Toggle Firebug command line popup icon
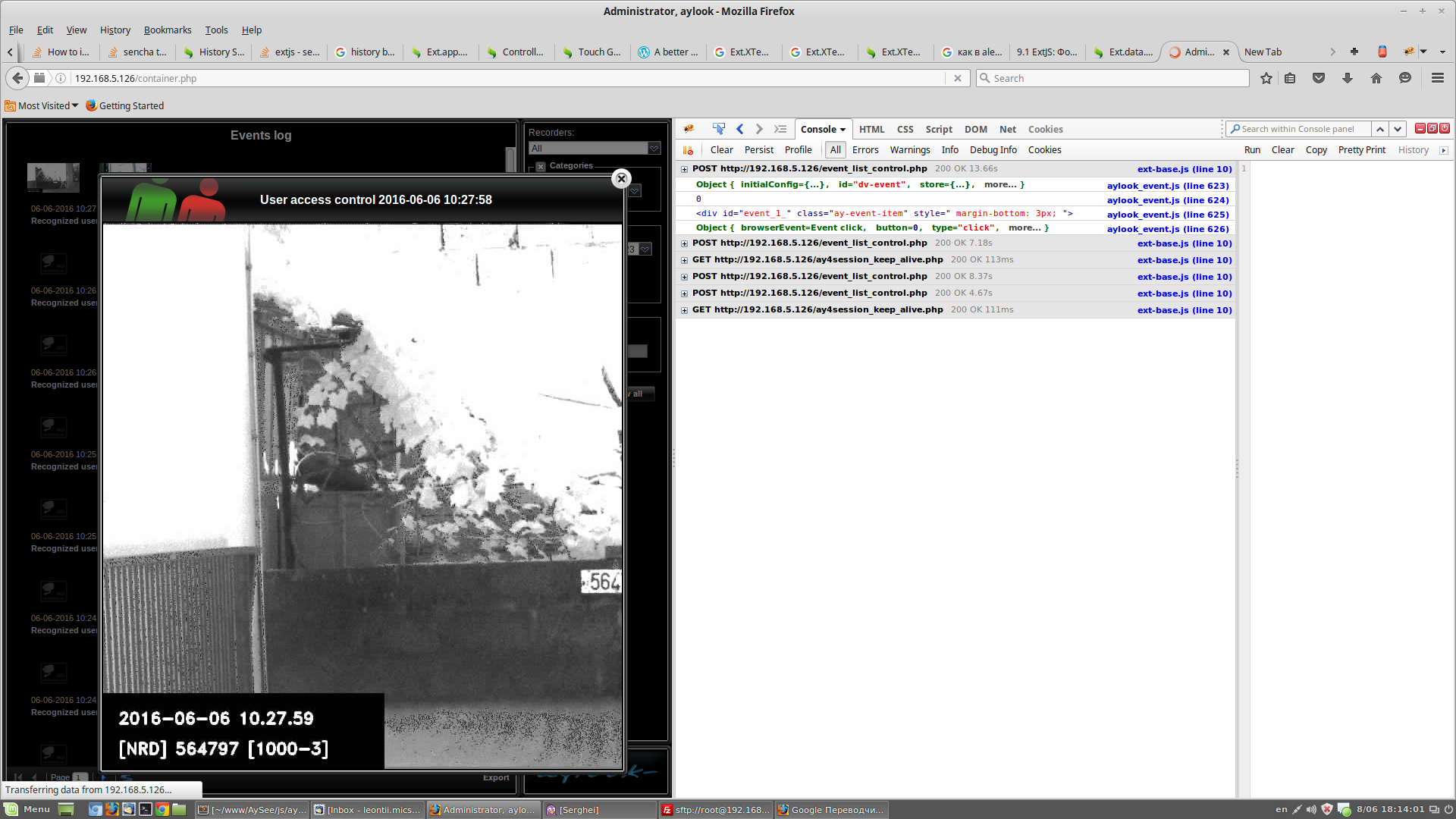The width and height of the screenshot is (1456, 819). (780, 129)
